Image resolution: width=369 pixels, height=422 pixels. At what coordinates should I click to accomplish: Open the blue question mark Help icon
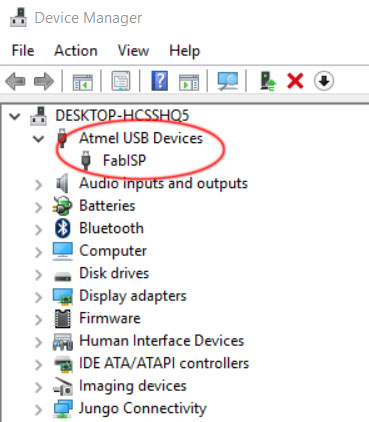coord(160,81)
